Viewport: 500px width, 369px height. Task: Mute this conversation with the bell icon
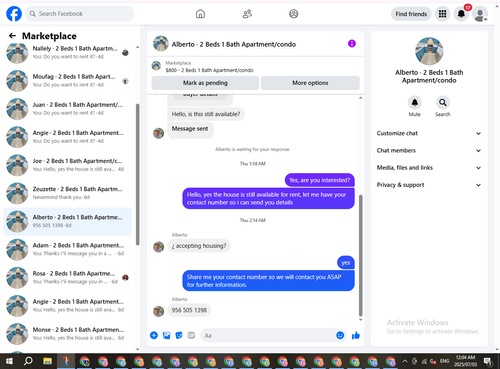[x=415, y=103]
